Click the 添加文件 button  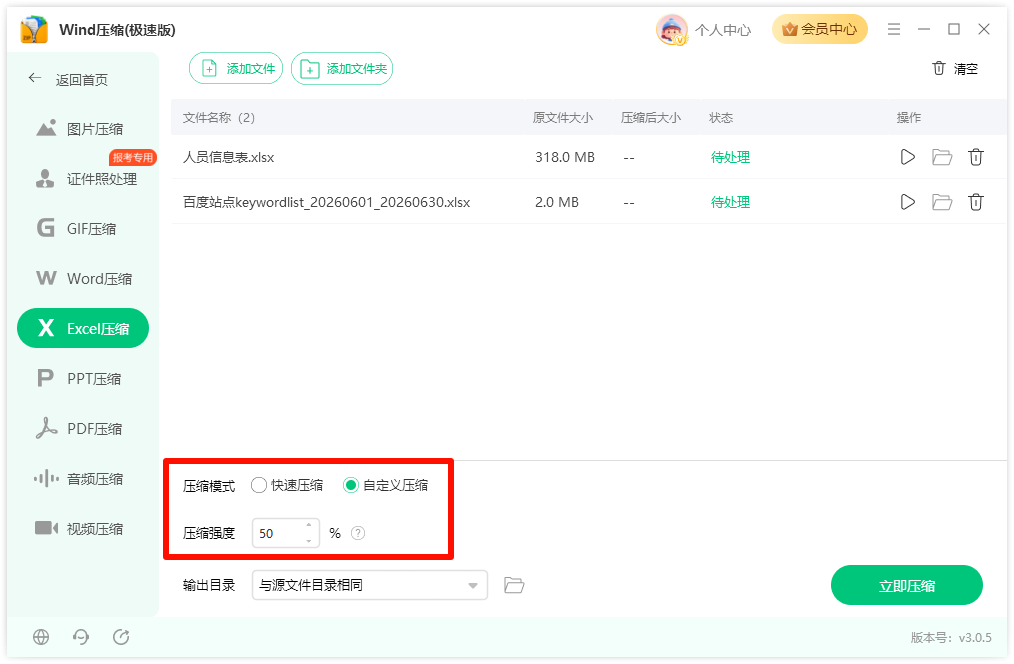(236, 69)
